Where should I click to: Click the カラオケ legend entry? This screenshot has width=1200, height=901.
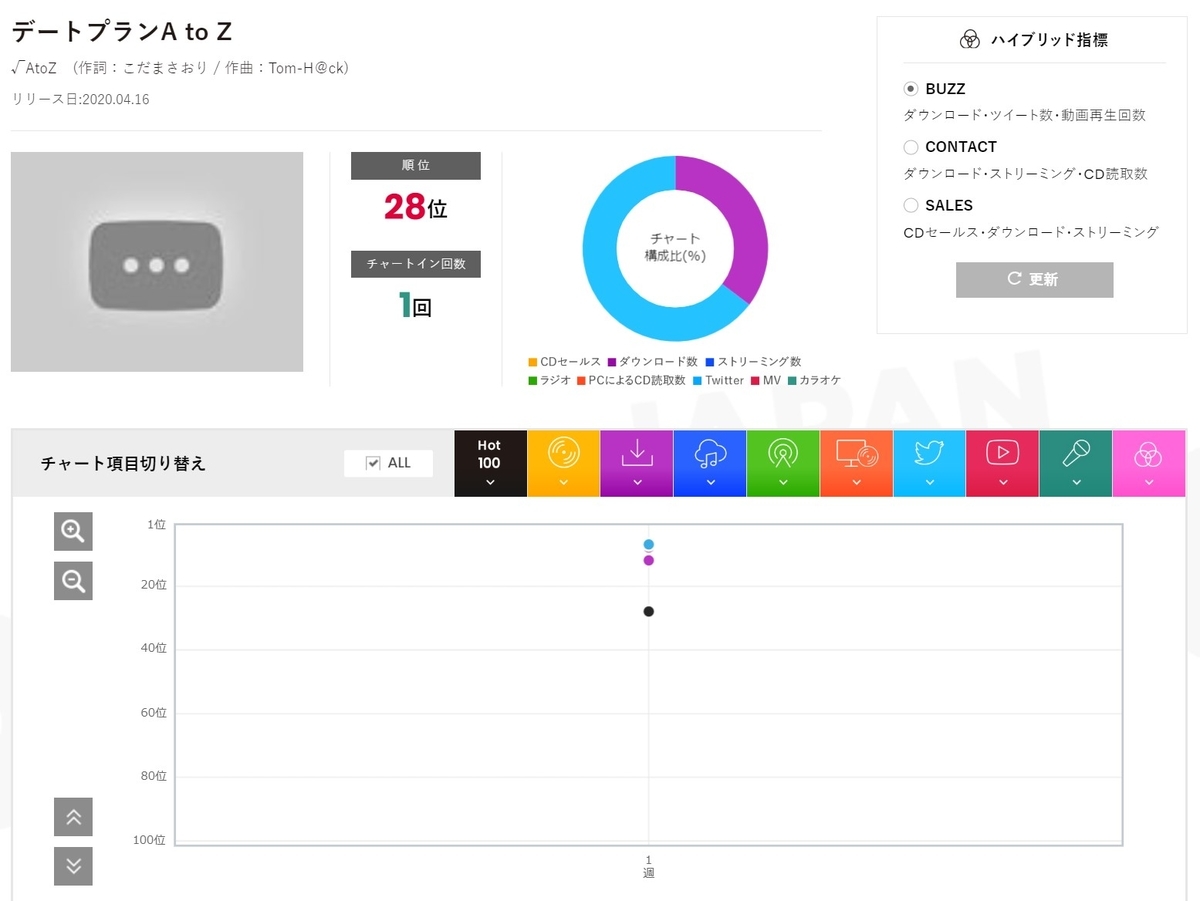coord(814,381)
